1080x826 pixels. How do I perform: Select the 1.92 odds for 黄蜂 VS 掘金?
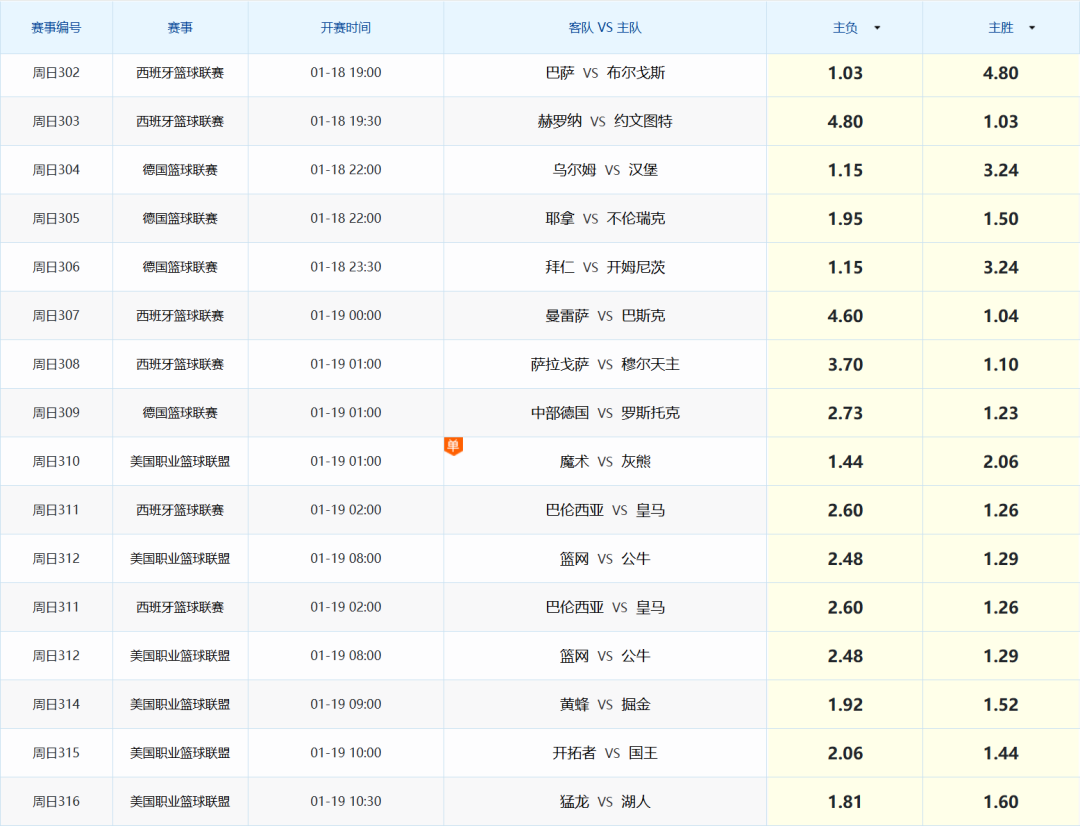[844, 704]
